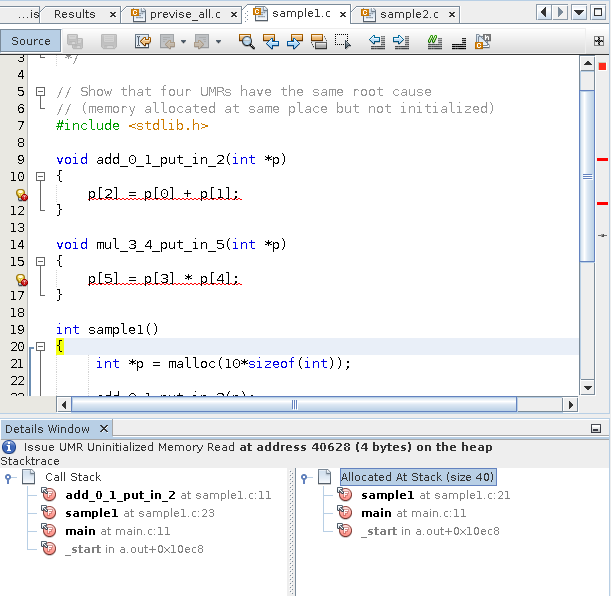Minimize the Details Window panel
Image resolution: width=611 pixels, height=596 pixels.
(595, 429)
